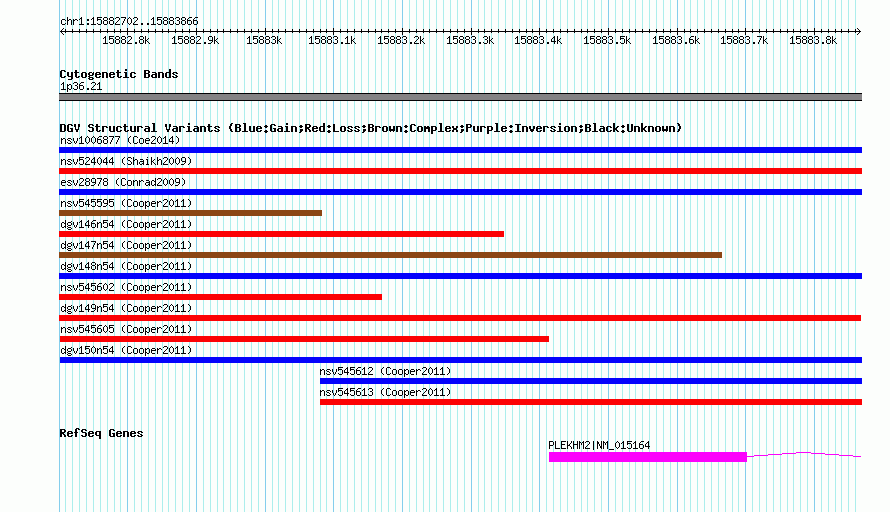Click the 15883.8k ruler label

813,40
